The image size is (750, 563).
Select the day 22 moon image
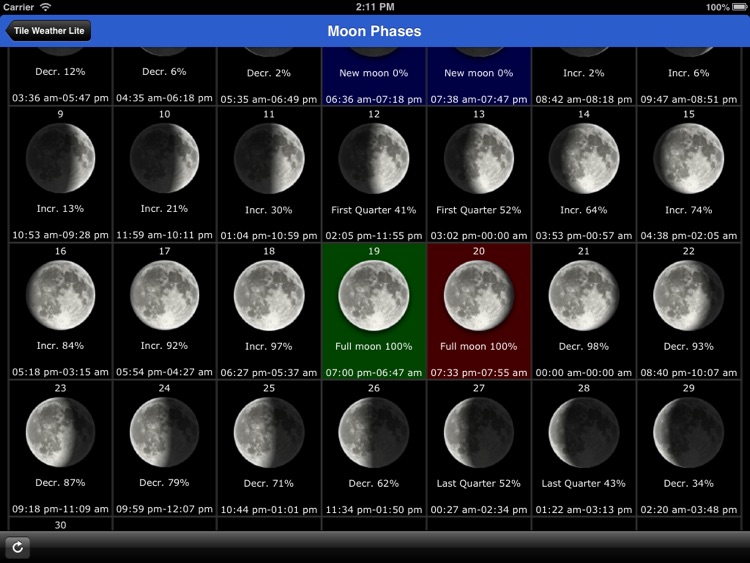pyautogui.click(x=688, y=296)
